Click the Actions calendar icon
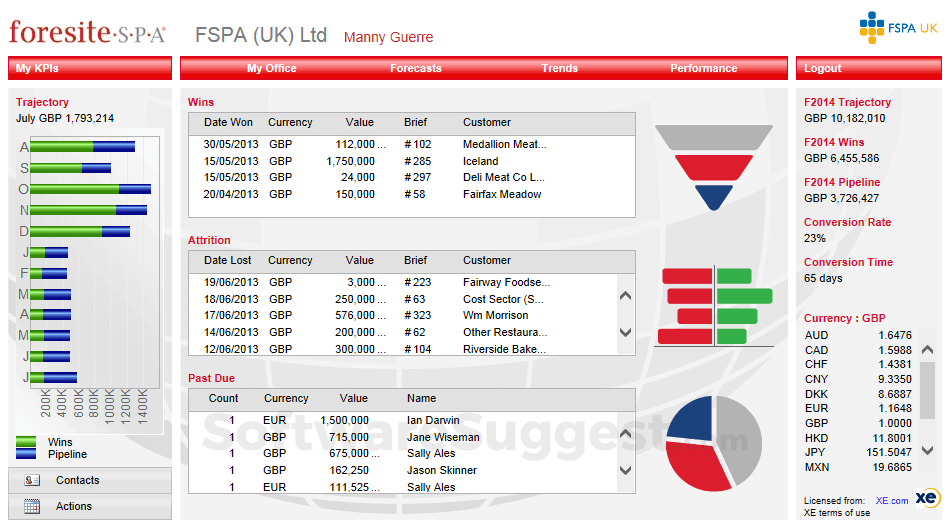950x530 pixels. (32, 507)
